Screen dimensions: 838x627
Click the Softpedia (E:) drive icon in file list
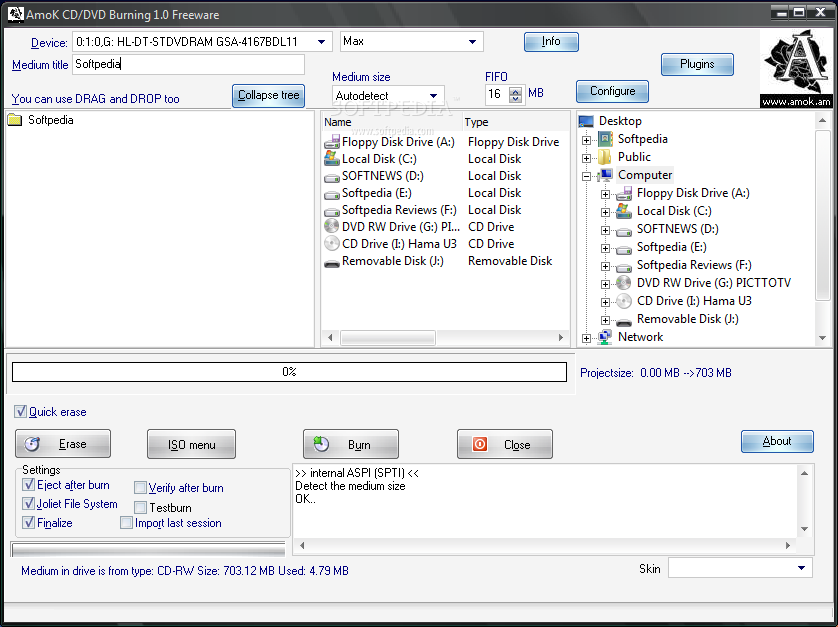(x=332, y=194)
